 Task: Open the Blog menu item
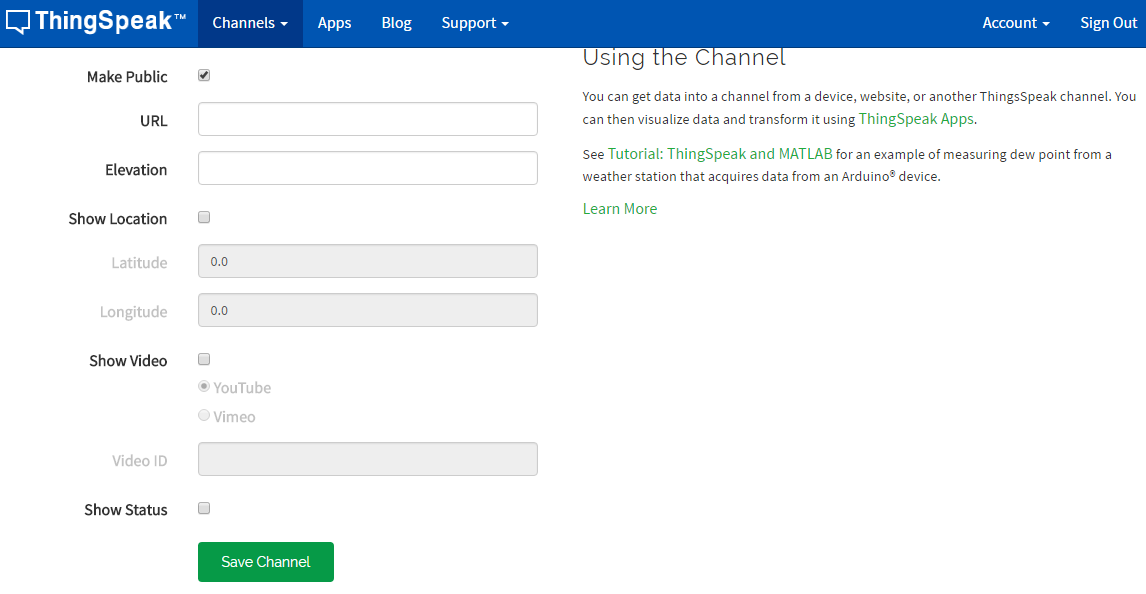click(x=396, y=22)
